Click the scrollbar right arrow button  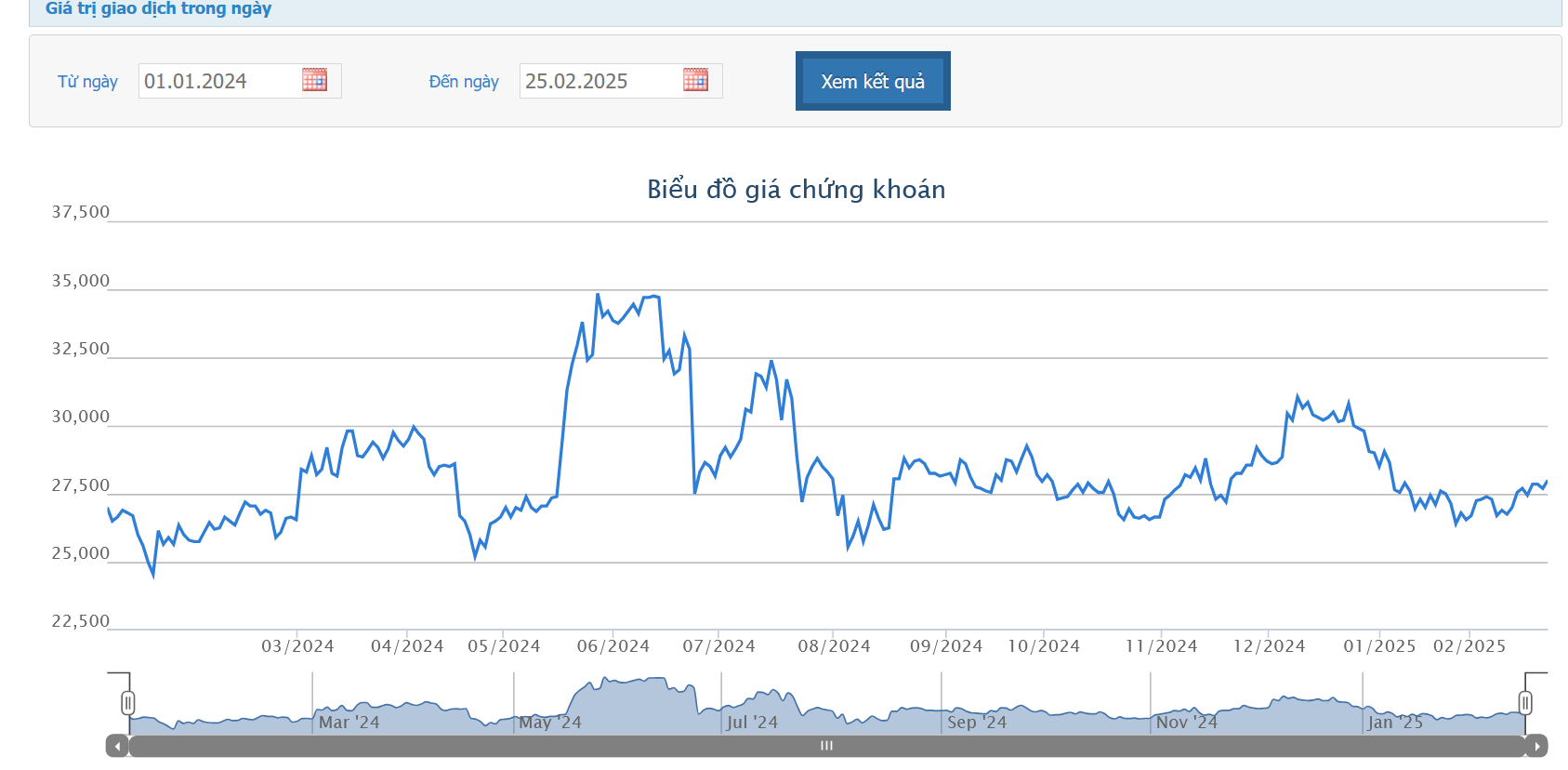1536,746
